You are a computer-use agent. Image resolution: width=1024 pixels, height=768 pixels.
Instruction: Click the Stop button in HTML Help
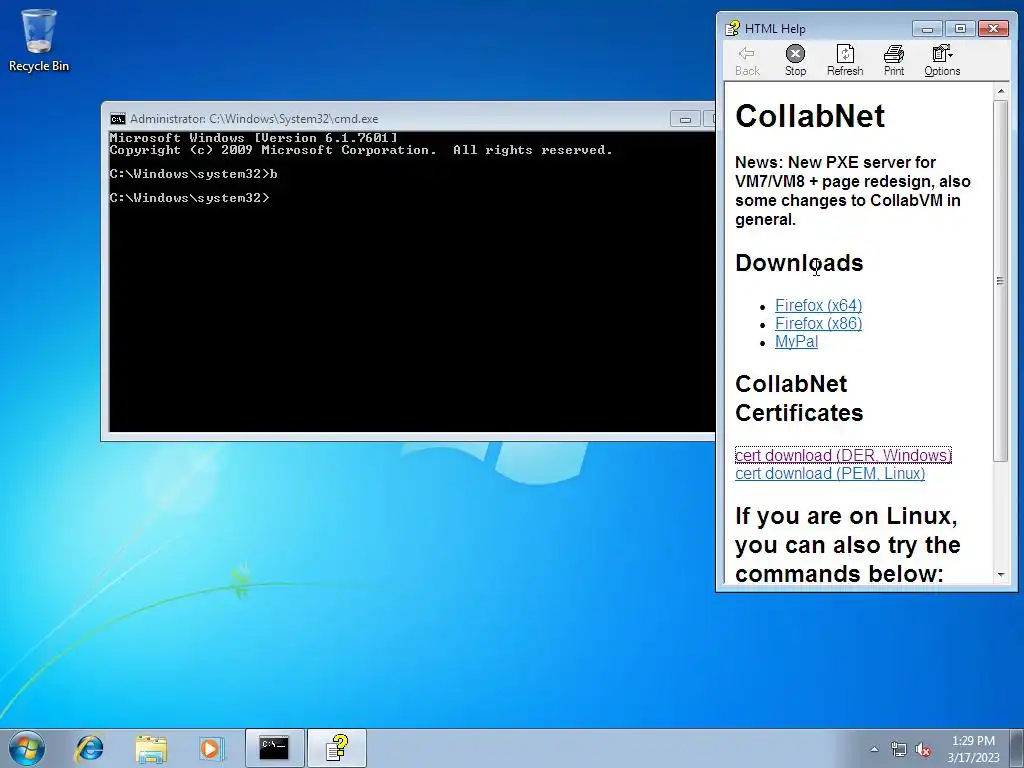pos(795,61)
